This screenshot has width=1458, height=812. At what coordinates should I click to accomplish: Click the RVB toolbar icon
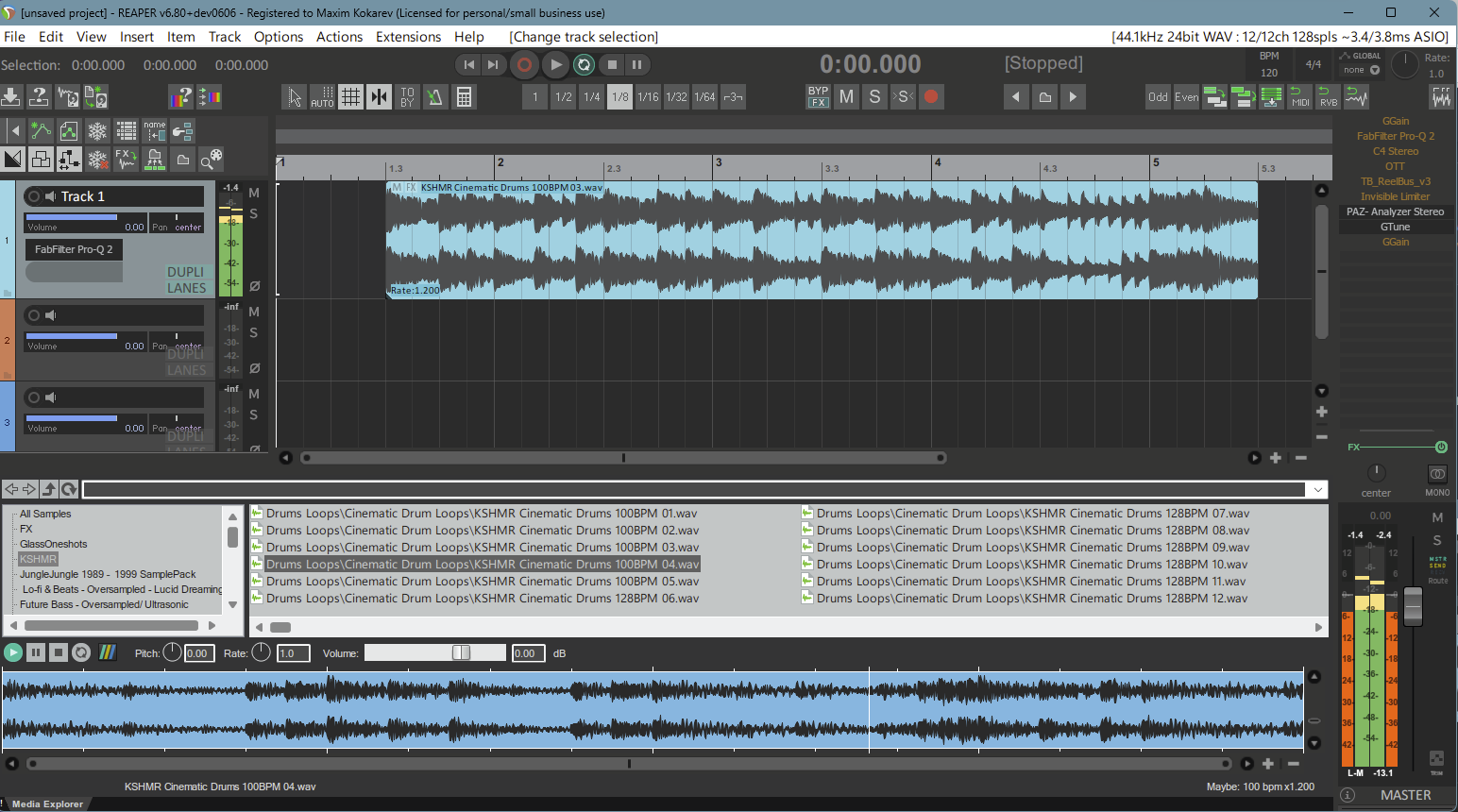pyautogui.click(x=1329, y=96)
